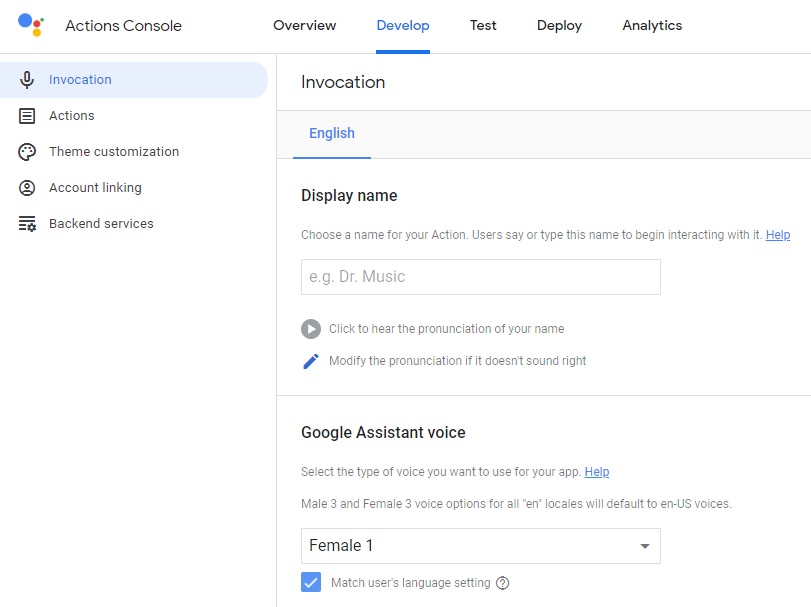This screenshot has height=607, width=811.
Task: Open the Analytics tab
Action: pos(652,26)
